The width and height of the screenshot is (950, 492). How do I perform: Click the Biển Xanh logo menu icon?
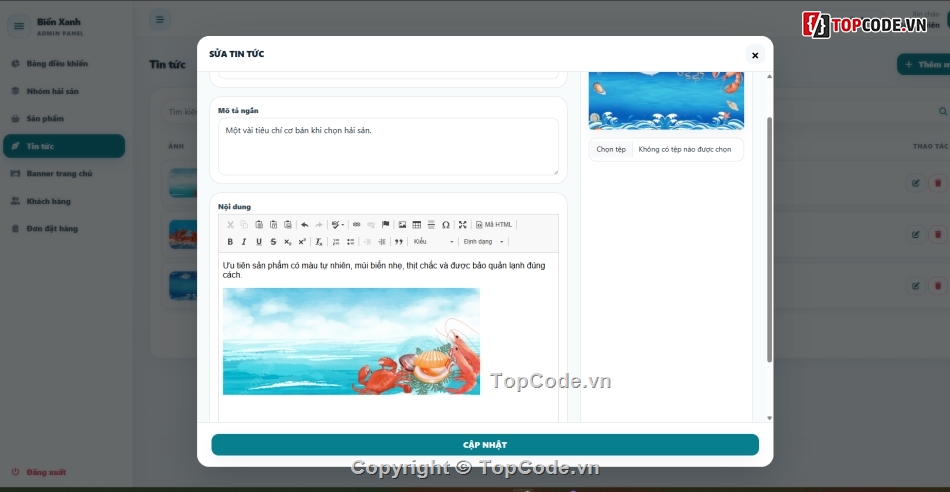[x=19, y=26]
